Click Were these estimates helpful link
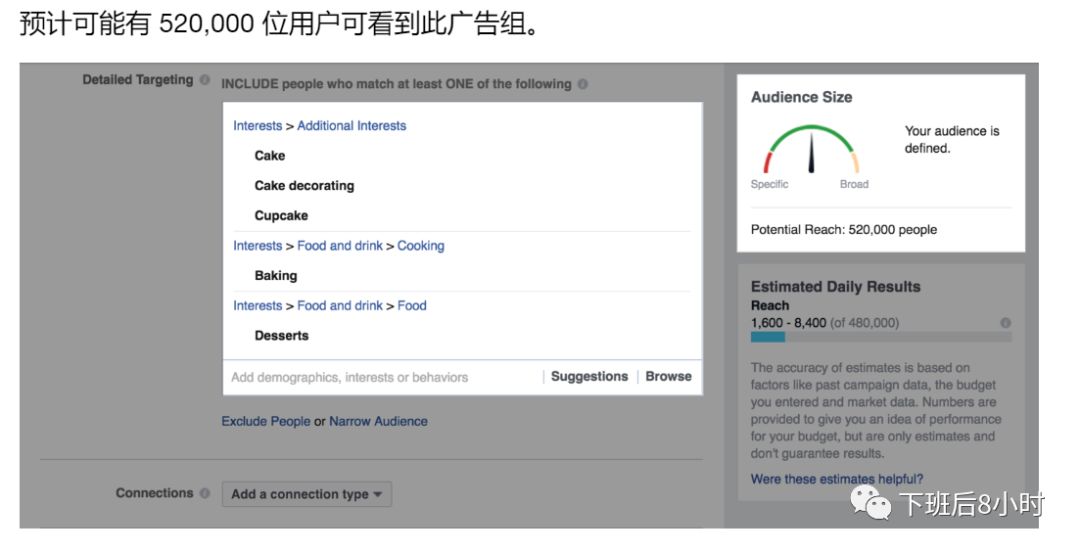The image size is (1080, 552). 837,479
